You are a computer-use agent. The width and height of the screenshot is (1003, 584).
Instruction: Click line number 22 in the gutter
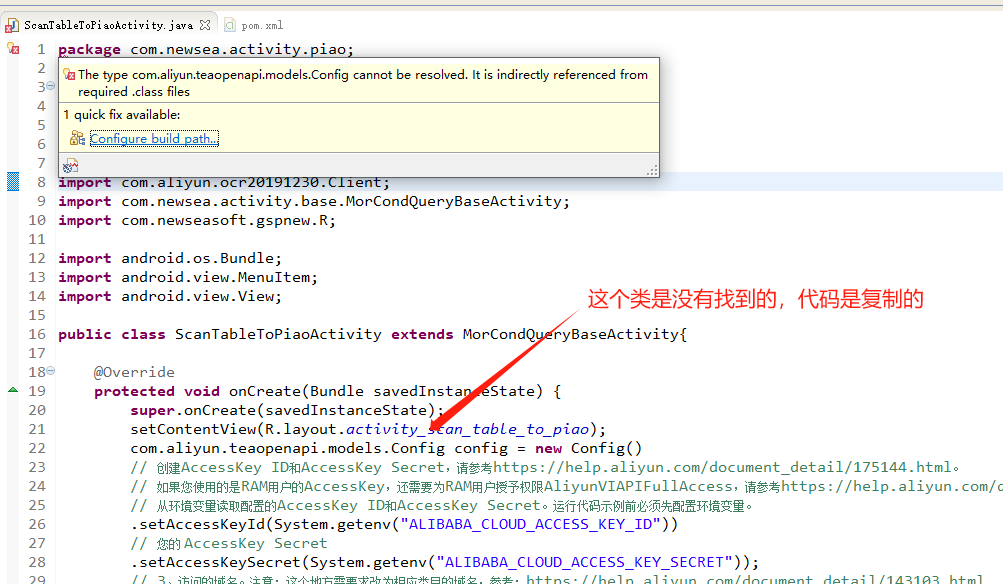(x=37, y=448)
